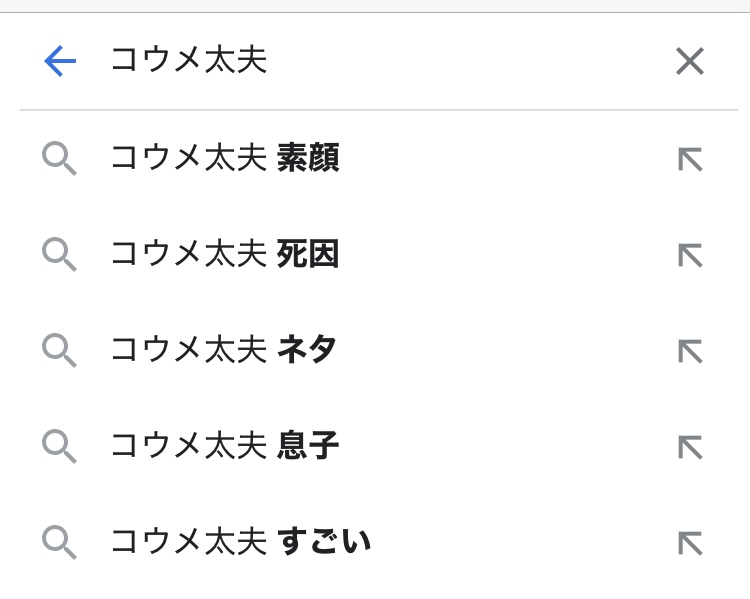Click magnifier icon beside ネタ suggestion
The image size is (750, 599).
[x=59, y=351]
